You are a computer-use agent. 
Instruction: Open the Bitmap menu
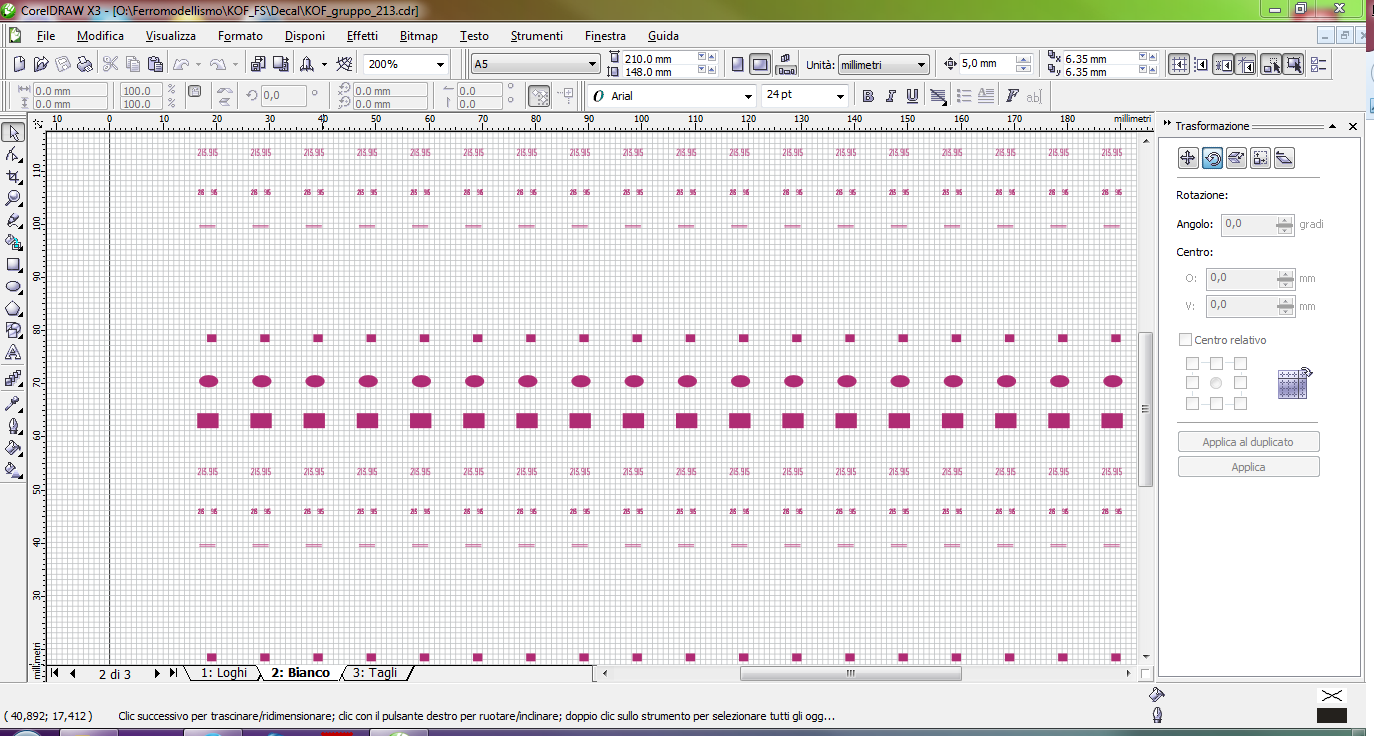click(418, 35)
